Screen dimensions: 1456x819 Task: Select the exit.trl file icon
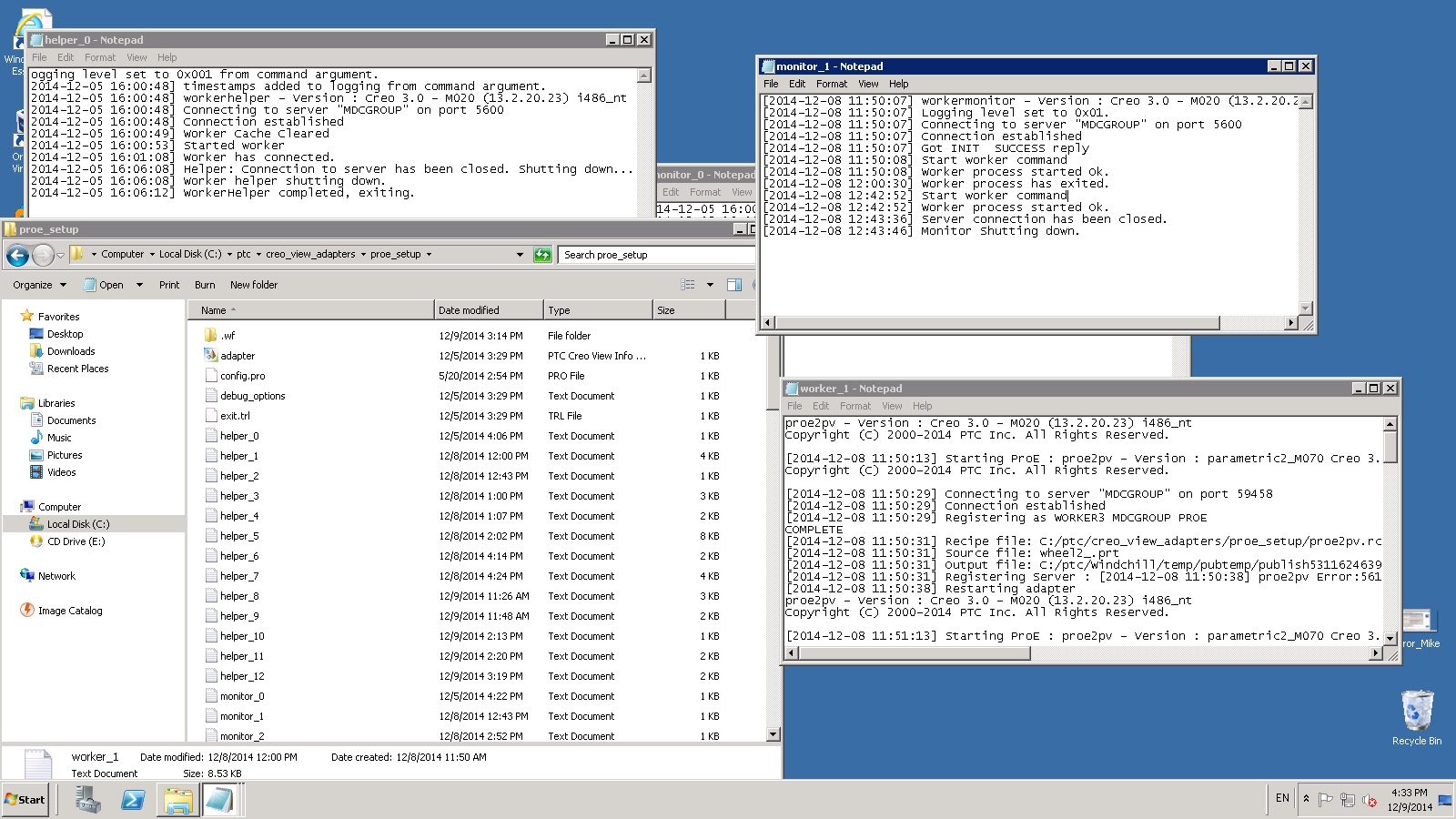[211, 416]
